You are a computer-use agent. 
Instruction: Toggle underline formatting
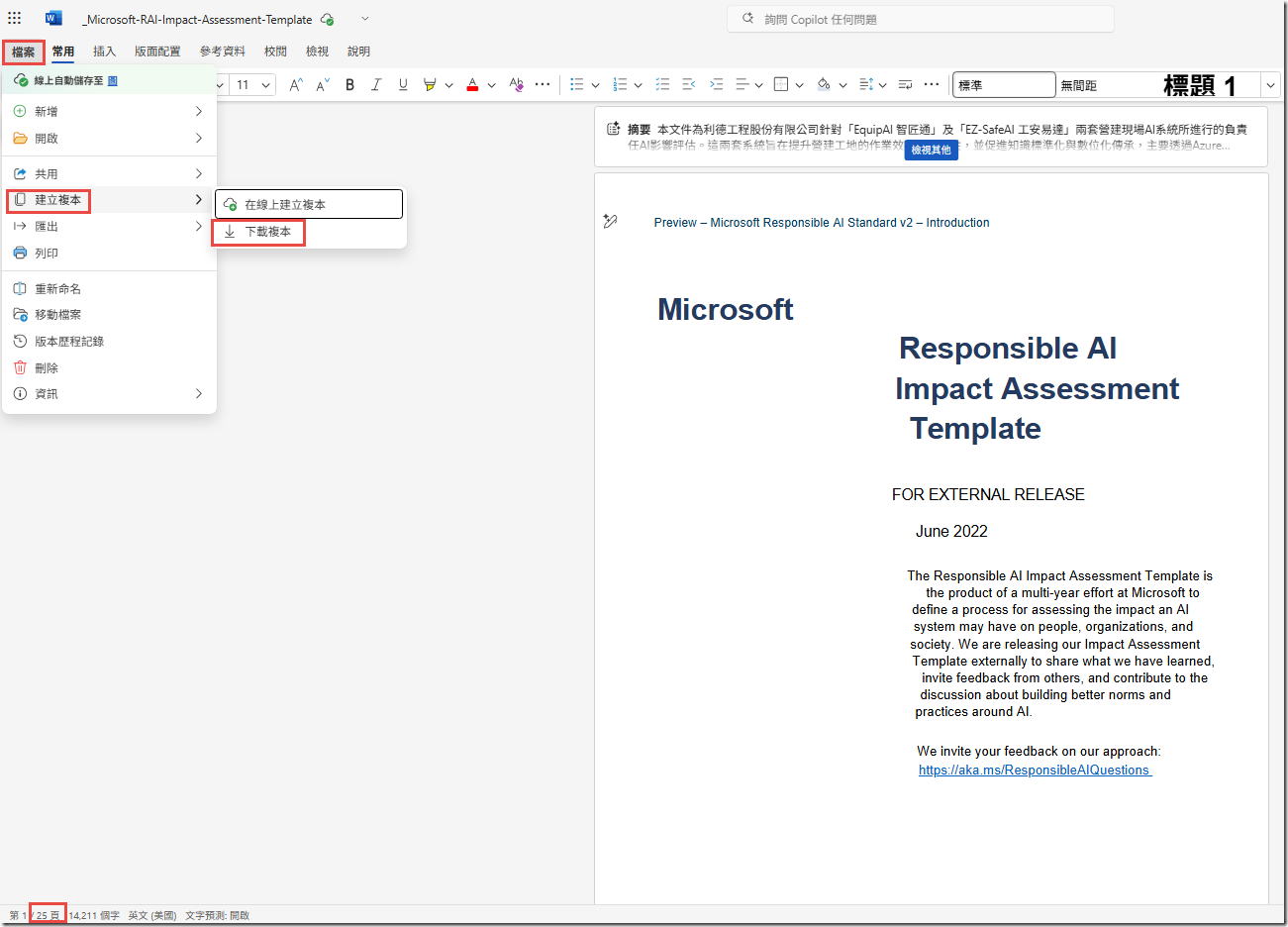403,85
